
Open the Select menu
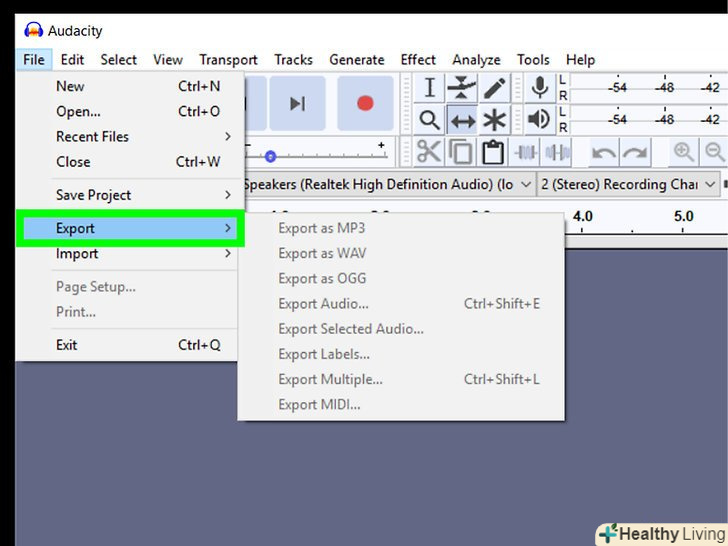click(x=118, y=60)
